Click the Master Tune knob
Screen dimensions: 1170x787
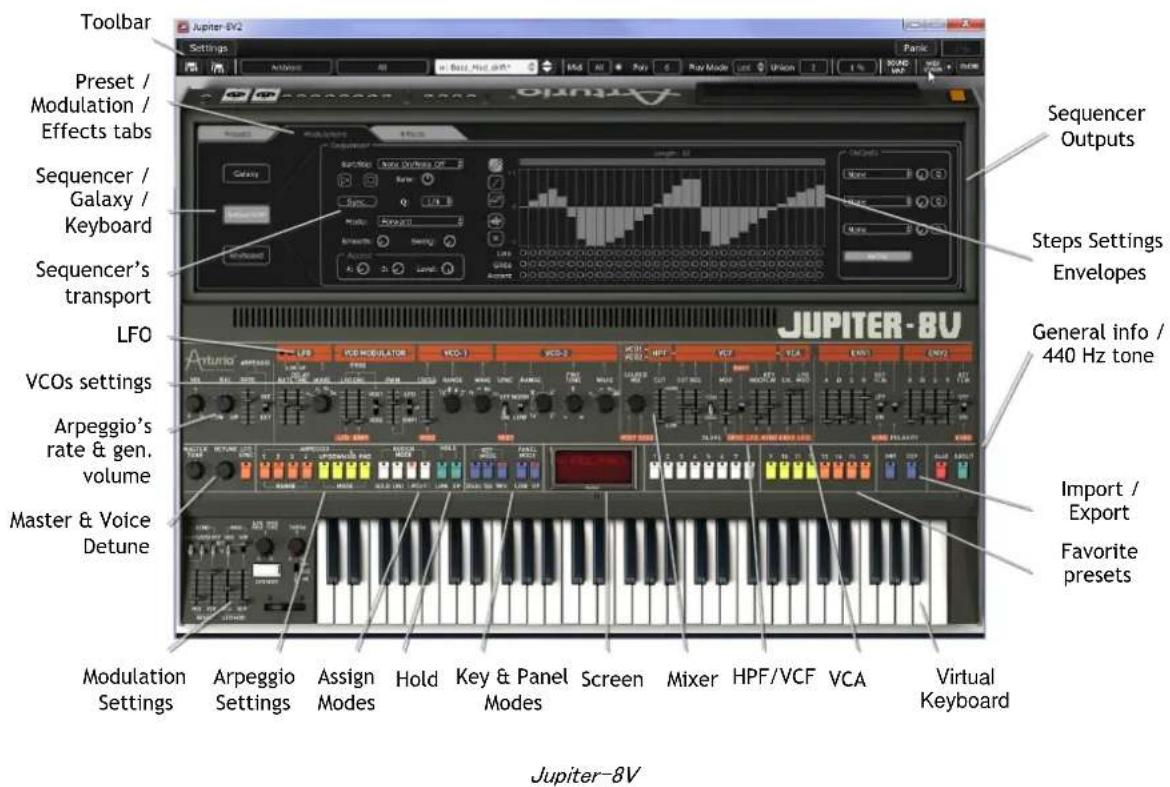pos(195,470)
